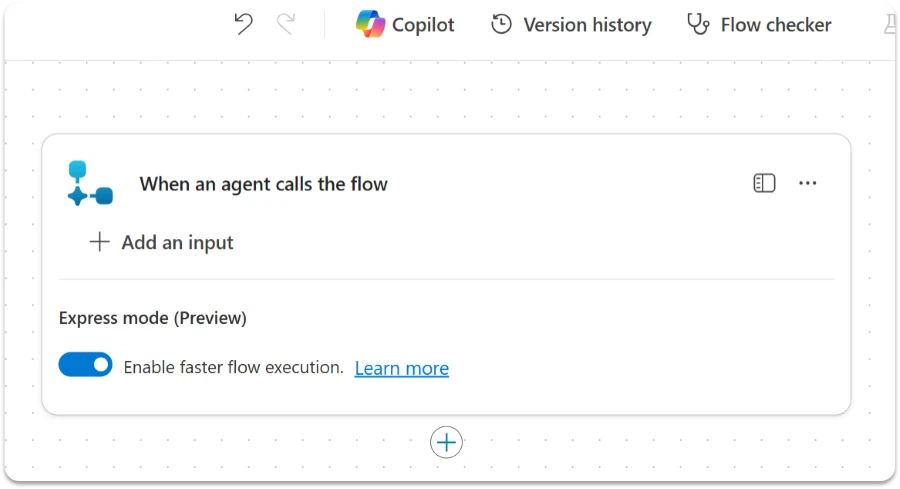Select the agent trigger icon

pos(90,183)
